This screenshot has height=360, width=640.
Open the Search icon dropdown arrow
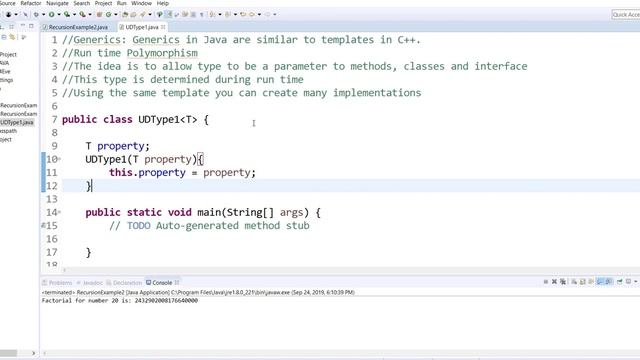pyautogui.click(x=150, y=14)
